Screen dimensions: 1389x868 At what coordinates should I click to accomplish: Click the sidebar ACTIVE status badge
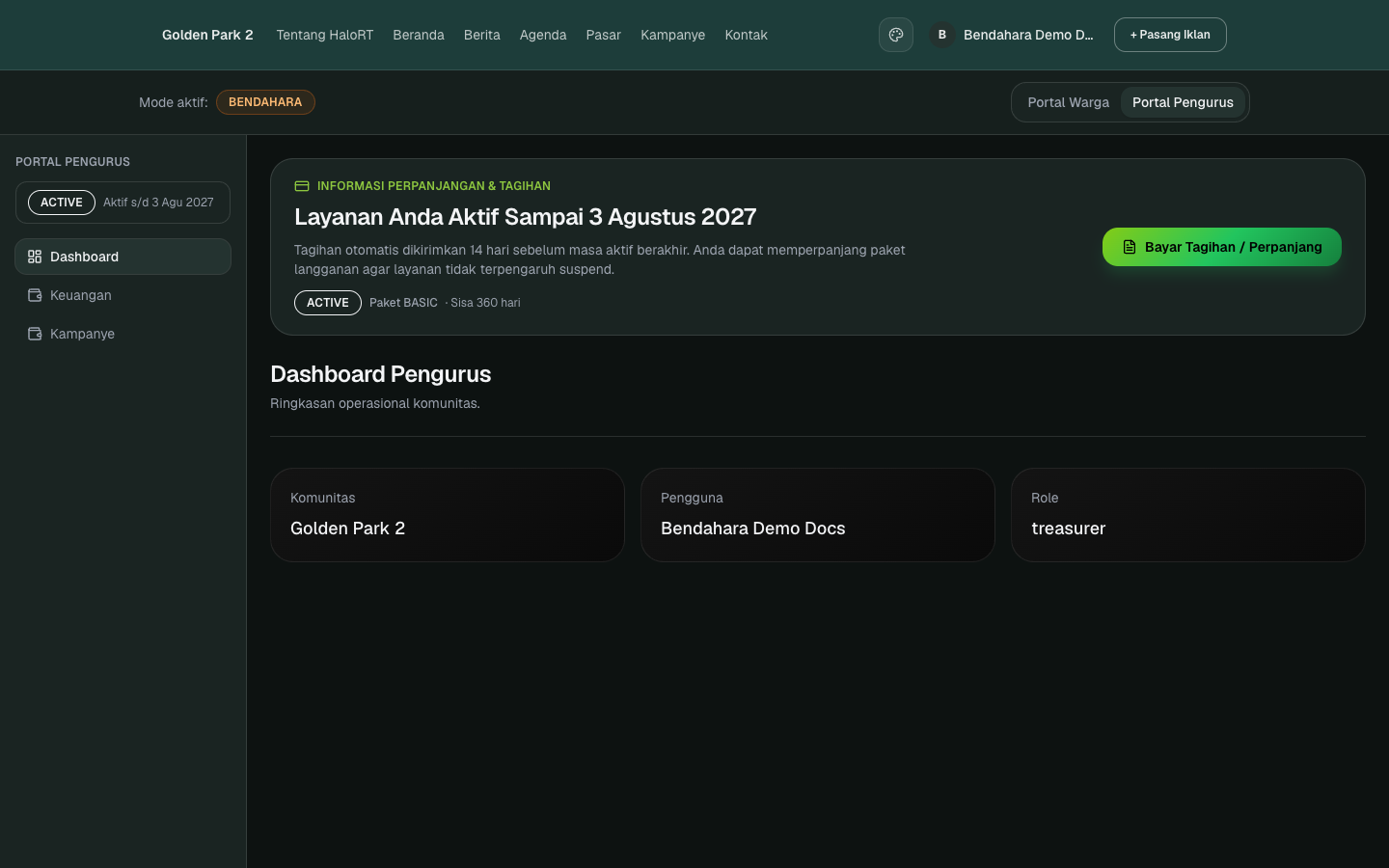(x=62, y=203)
